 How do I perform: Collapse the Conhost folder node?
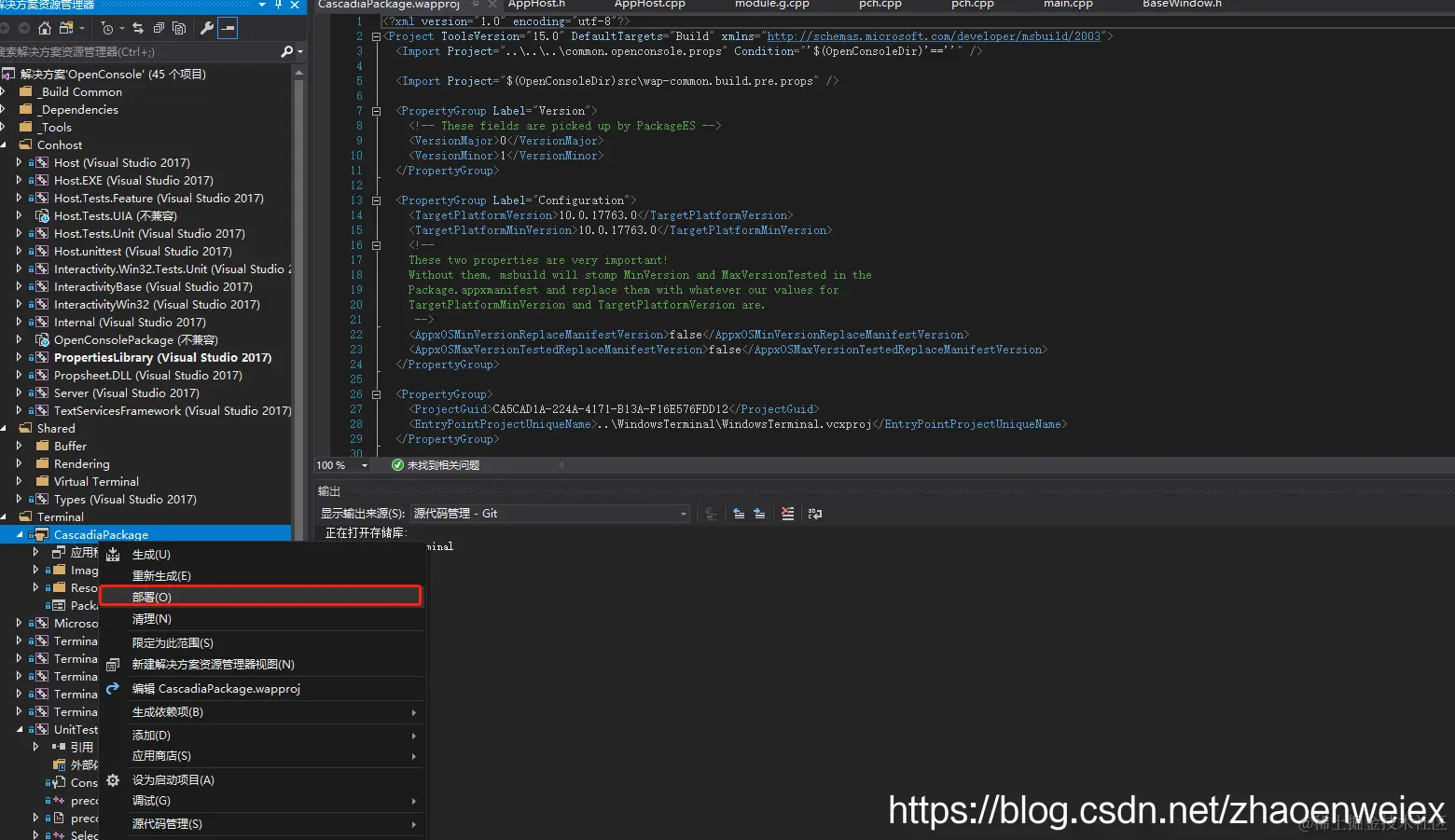[x=3, y=145]
